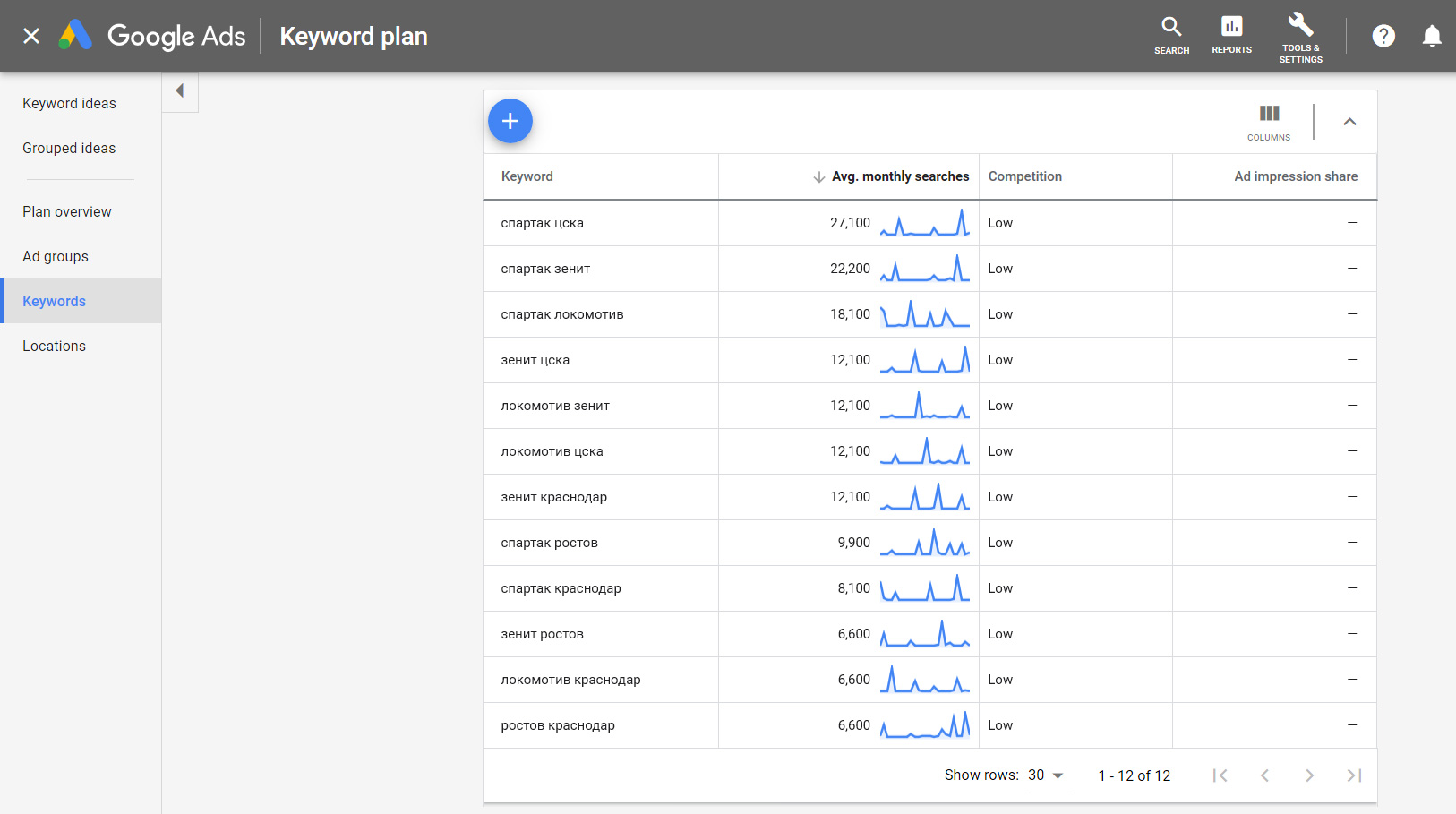Open the notifications bell
The width and height of the screenshot is (1456, 814).
tap(1431, 36)
